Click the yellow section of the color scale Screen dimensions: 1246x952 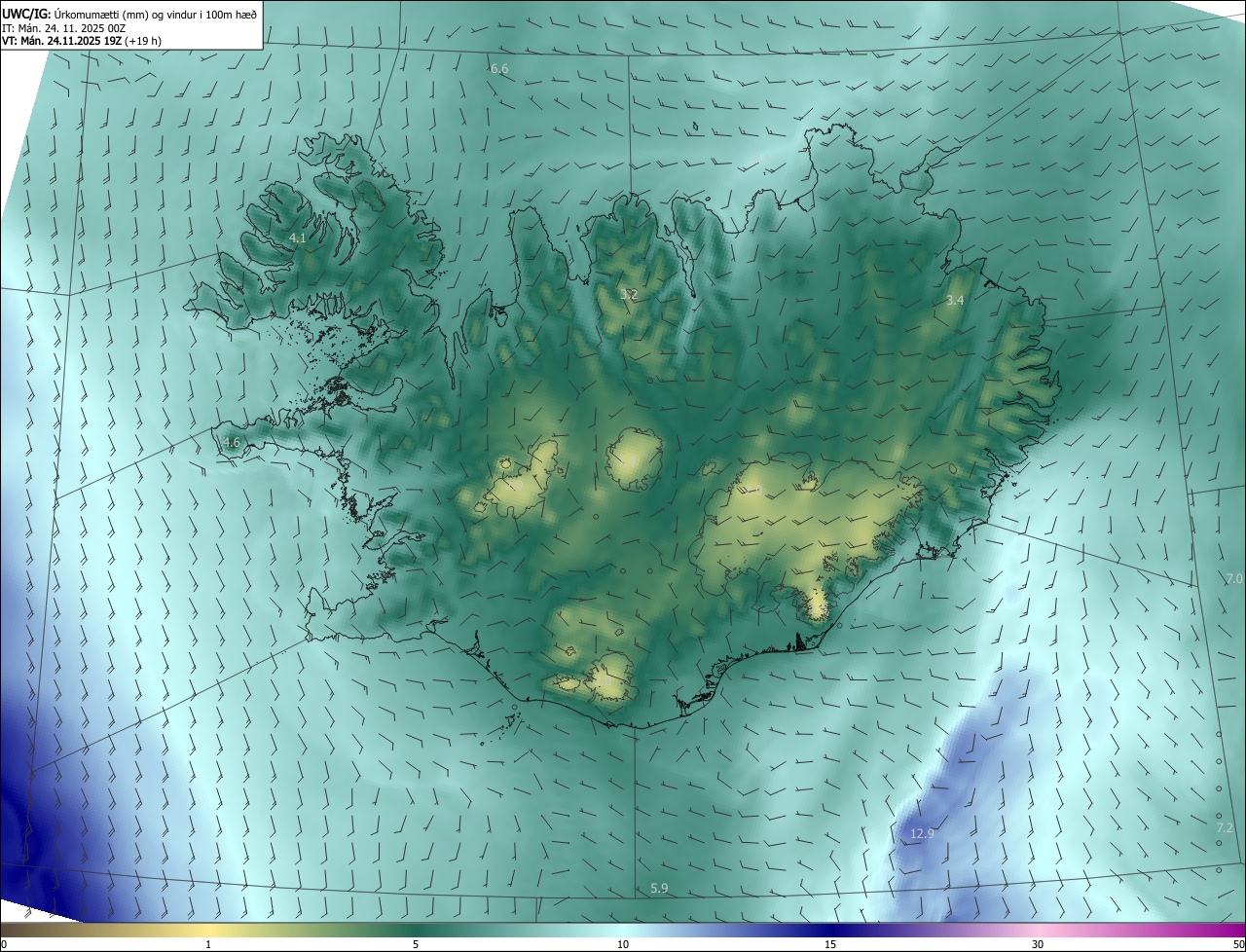(209, 931)
